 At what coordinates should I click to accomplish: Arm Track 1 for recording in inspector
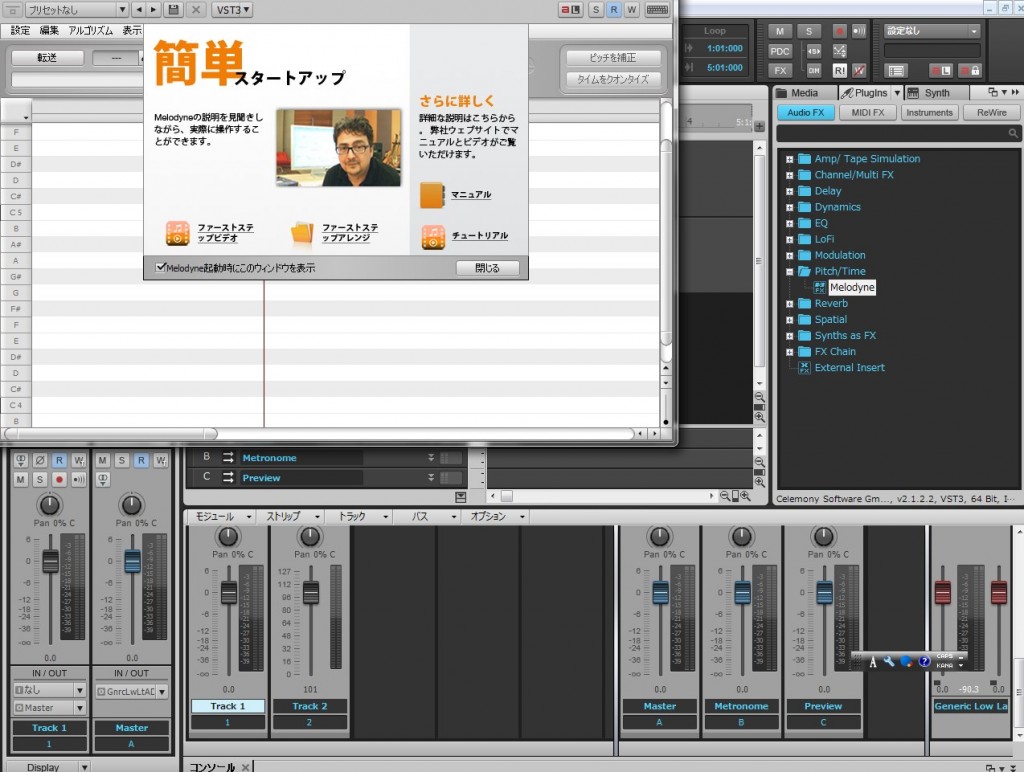click(x=59, y=479)
